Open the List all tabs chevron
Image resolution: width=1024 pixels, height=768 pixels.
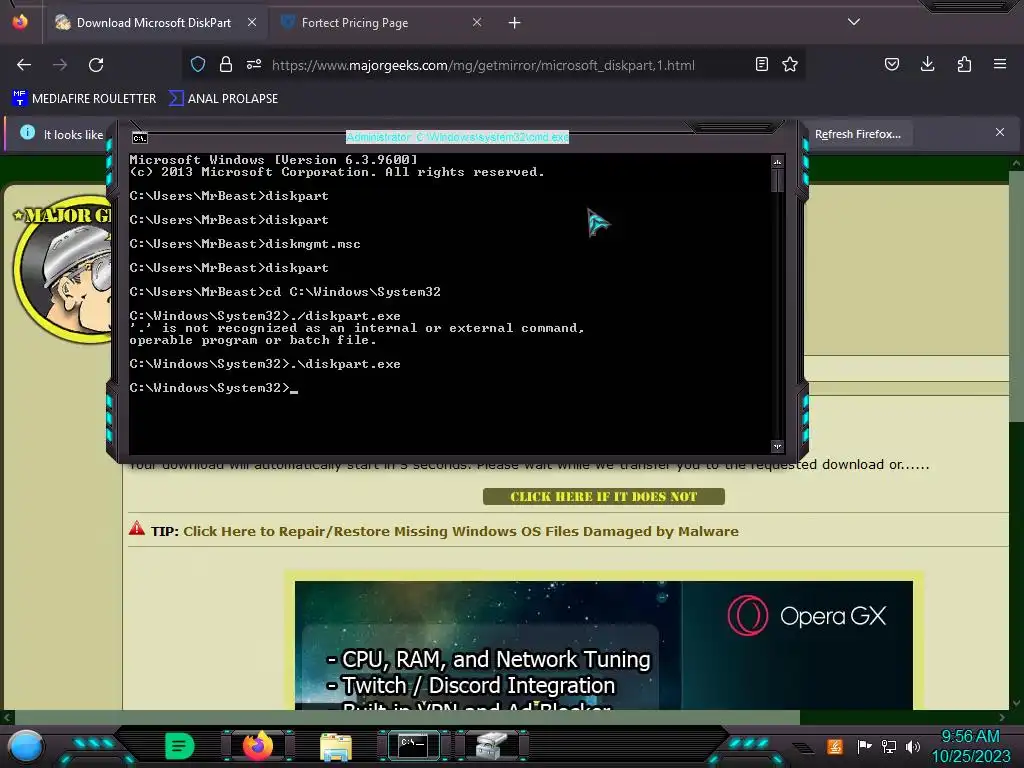pyautogui.click(x=854, y=22)
